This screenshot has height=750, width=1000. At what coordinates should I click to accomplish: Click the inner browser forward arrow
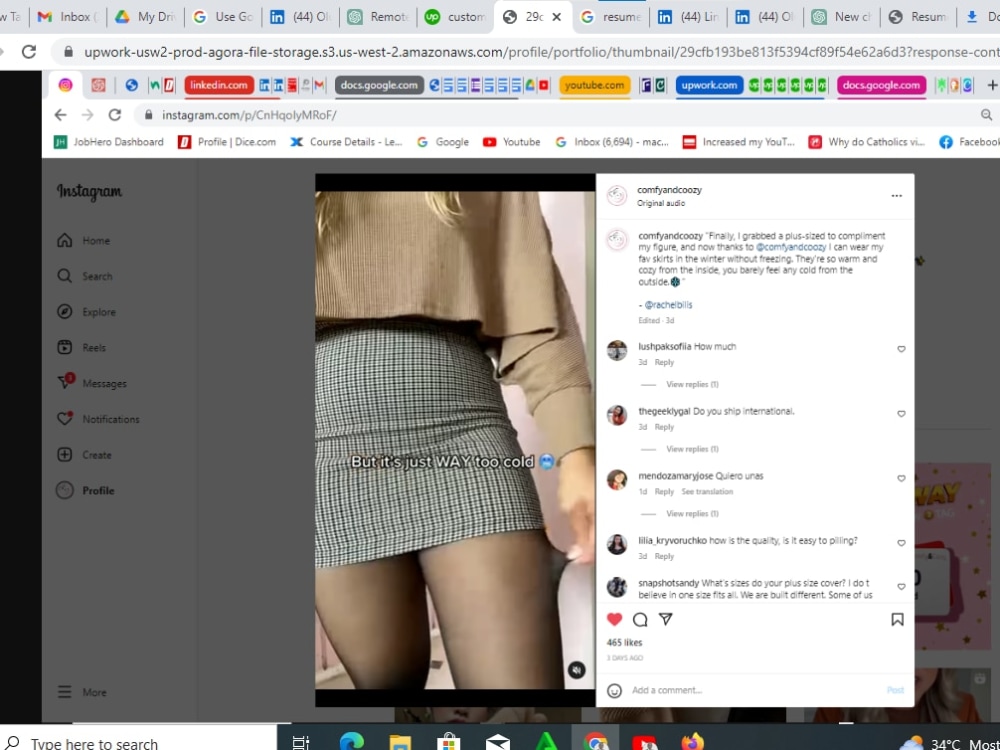coord(87,115)
